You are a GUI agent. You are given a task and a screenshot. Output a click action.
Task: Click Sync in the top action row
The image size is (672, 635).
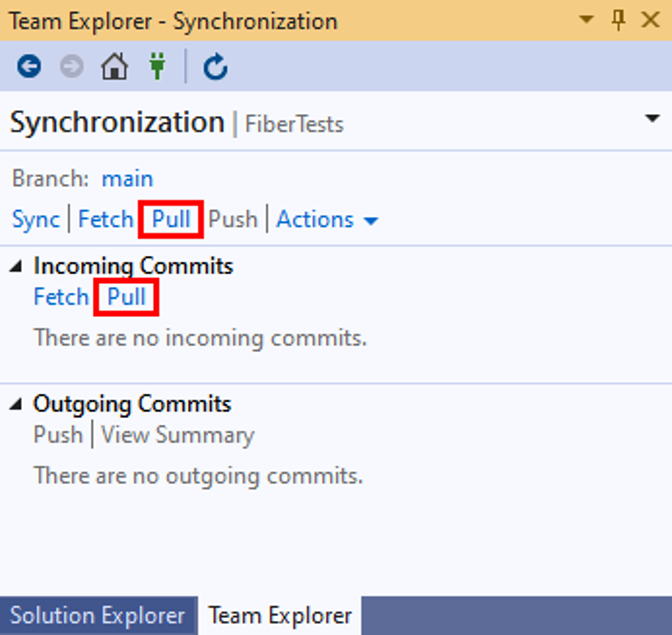[x=36, y=219]
